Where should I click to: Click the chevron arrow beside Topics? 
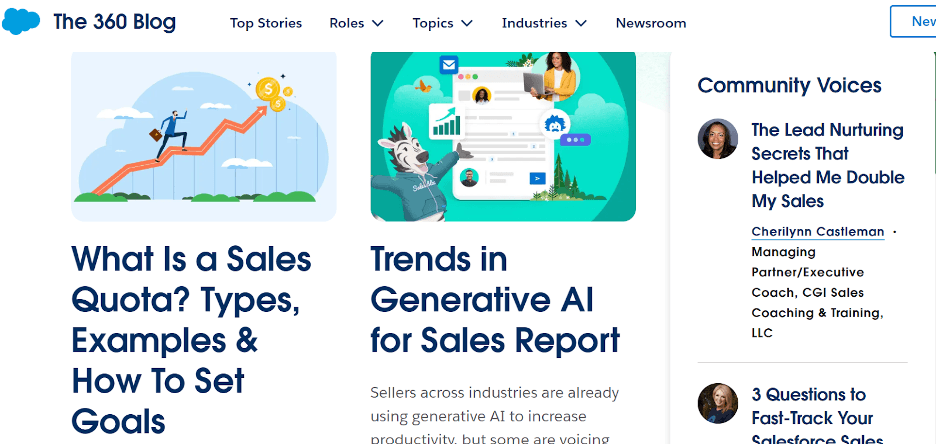[467, 23]
